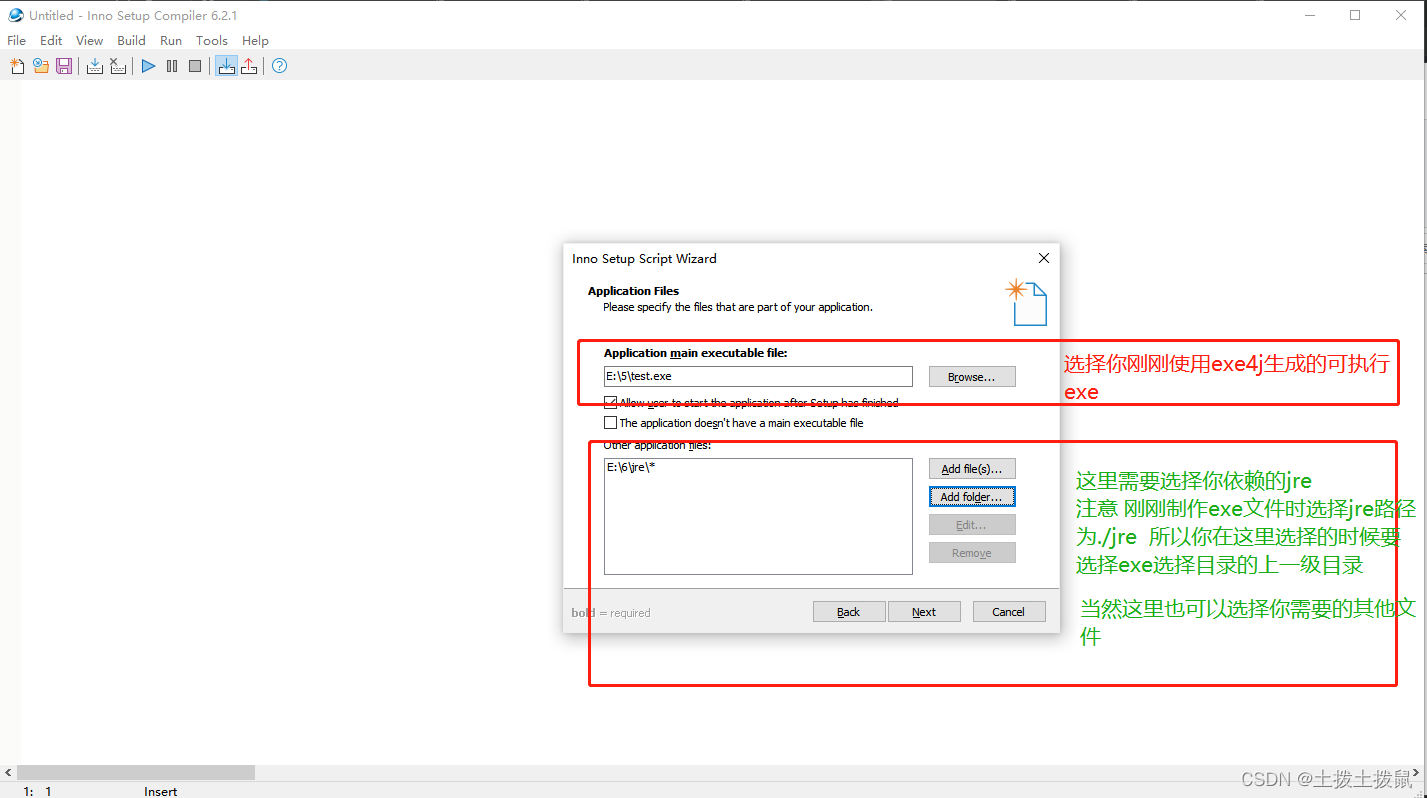Image resolution: width=1427 pixels, height=798 pixels.
Task: Click the Next button in the wizard
Action: [x=924, y=612]
